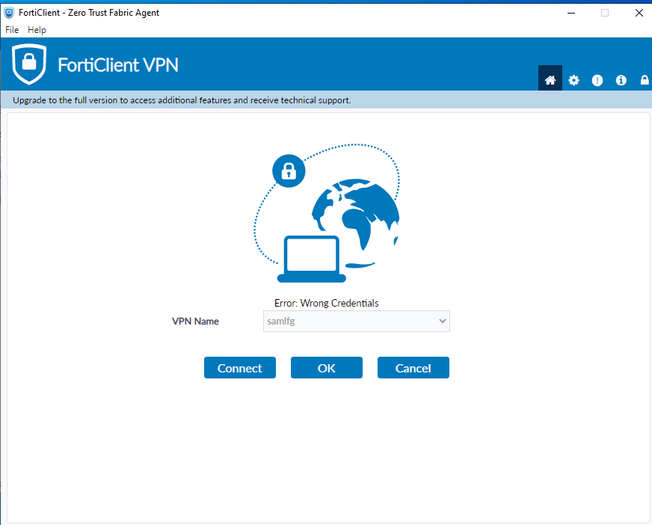The height and width of the screenshot is (525, 652).
Task: Open the settings gear icon
Action: click(574, 80)
